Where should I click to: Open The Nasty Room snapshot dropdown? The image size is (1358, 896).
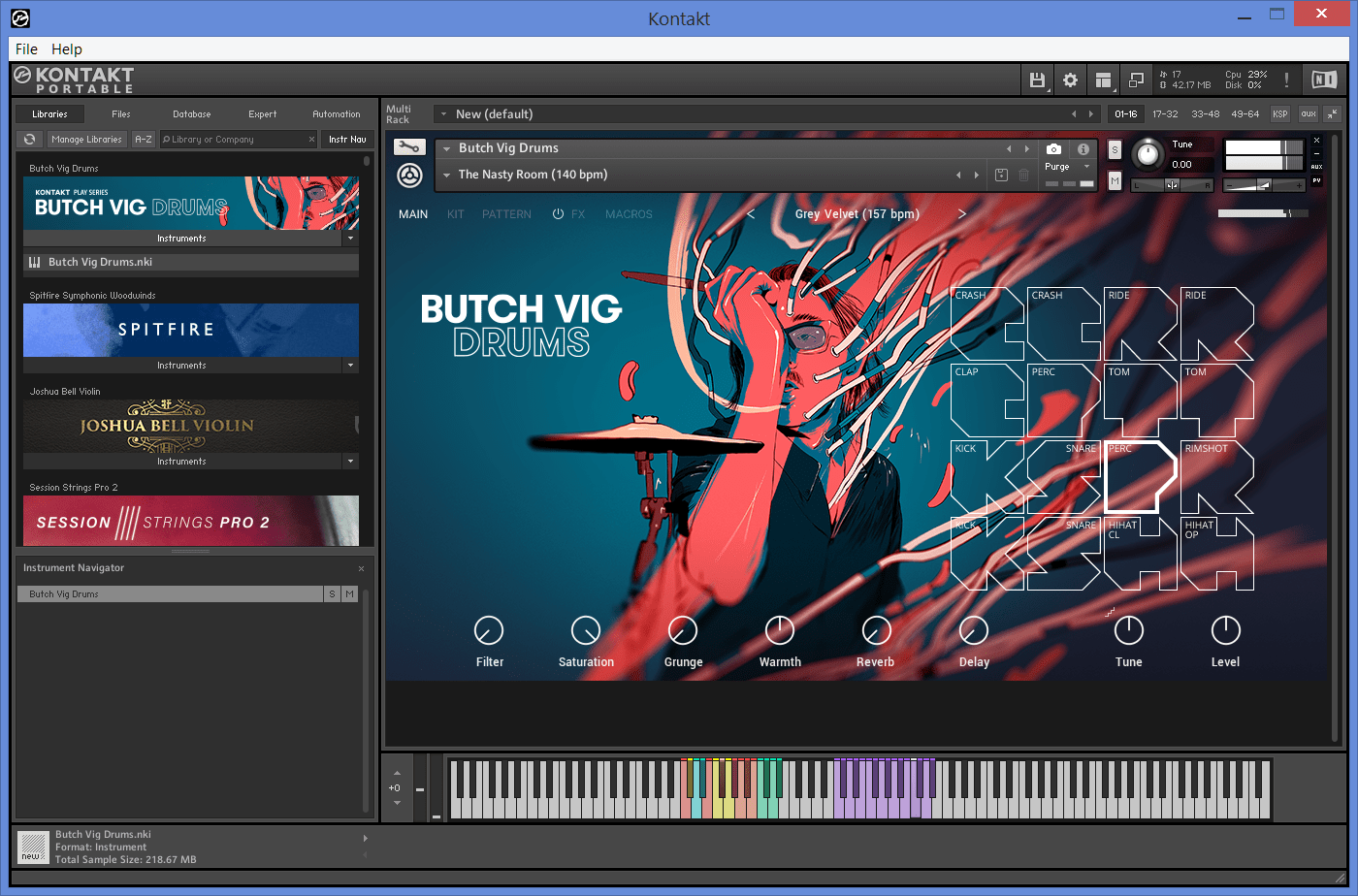446,175
